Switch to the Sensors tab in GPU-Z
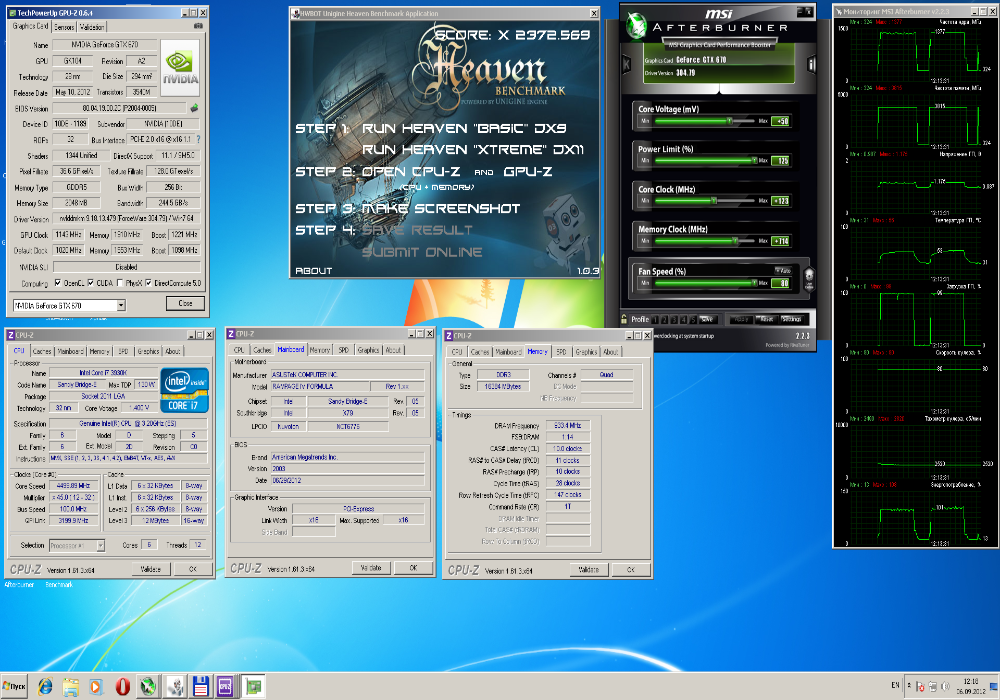The height and width of the screenshot is (700, 1000). 64,27
